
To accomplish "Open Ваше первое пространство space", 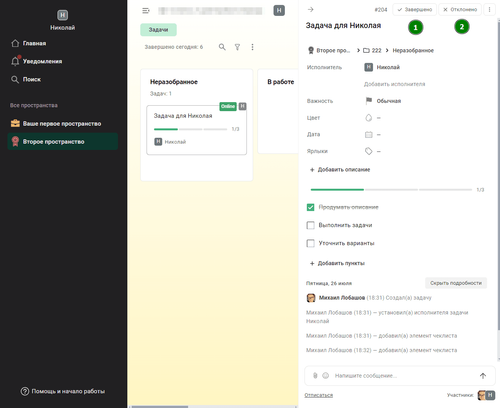I will (x=63, y=124).
